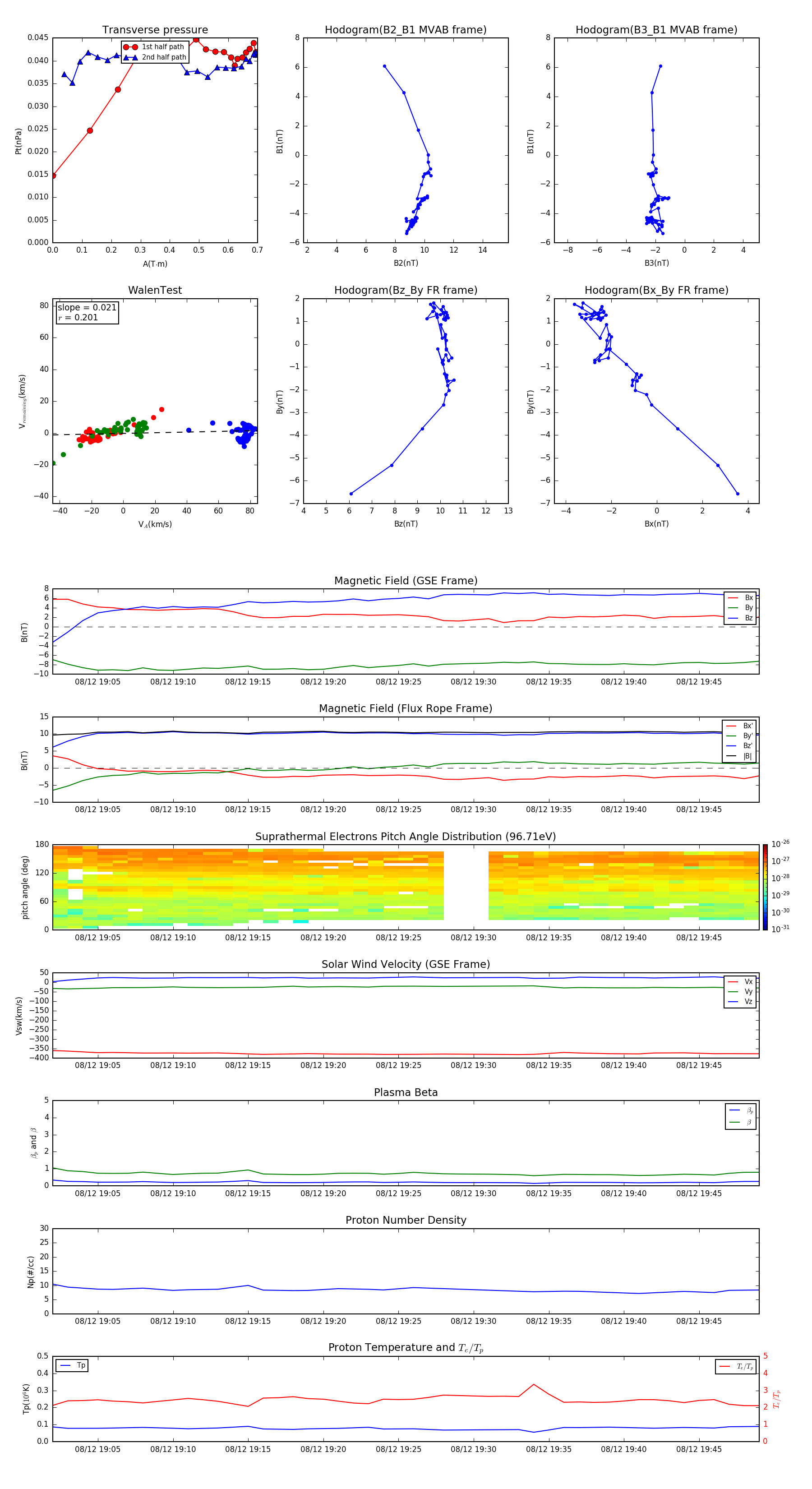
Task: Click the "Bx(nT)" x-axis label
Action: (x=656, y=524)
